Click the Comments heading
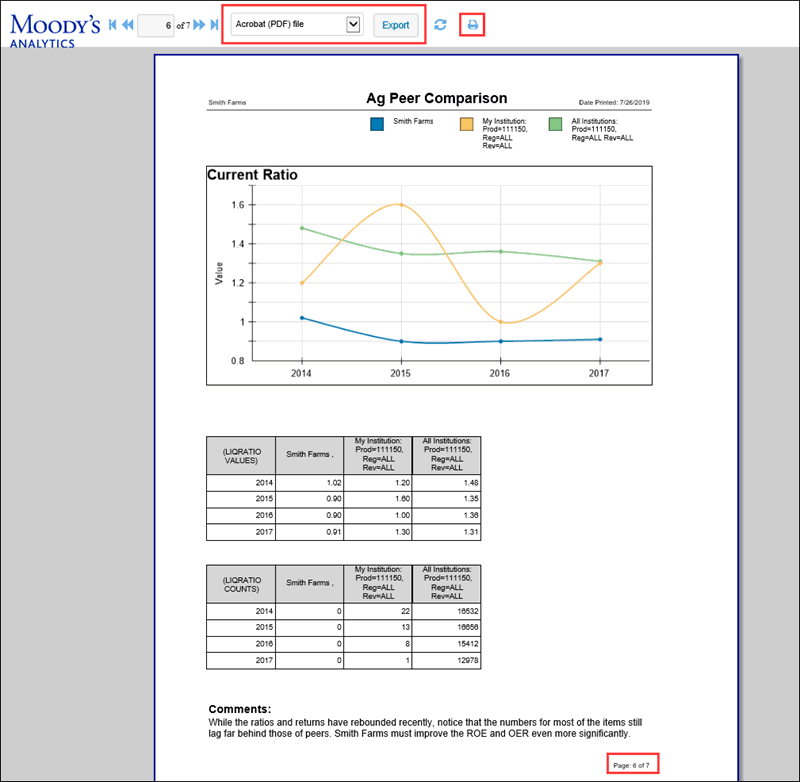This screenshot has height=782, width=800. click(x=239, y=709)
